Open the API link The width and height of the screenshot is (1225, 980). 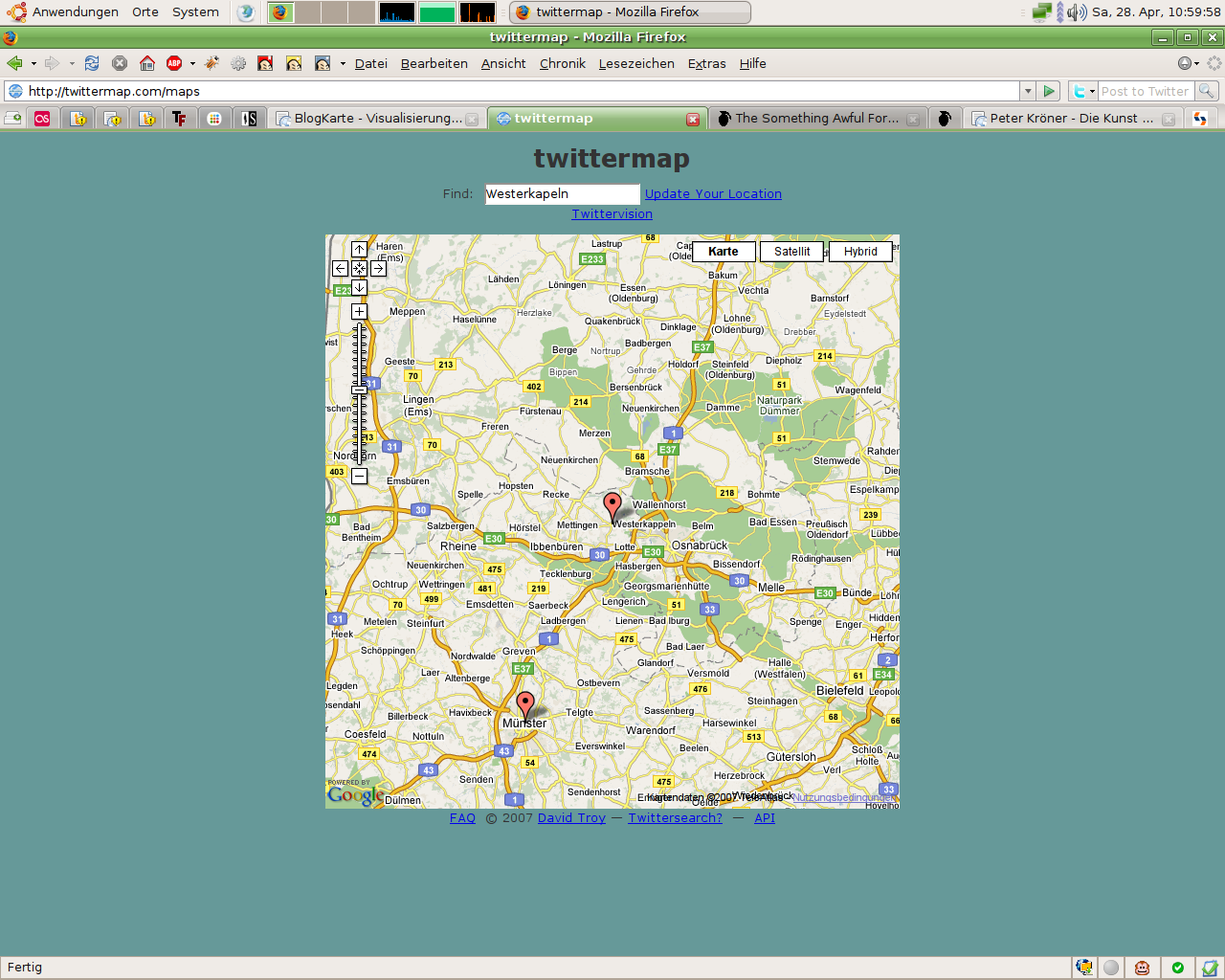coord(765,817)
